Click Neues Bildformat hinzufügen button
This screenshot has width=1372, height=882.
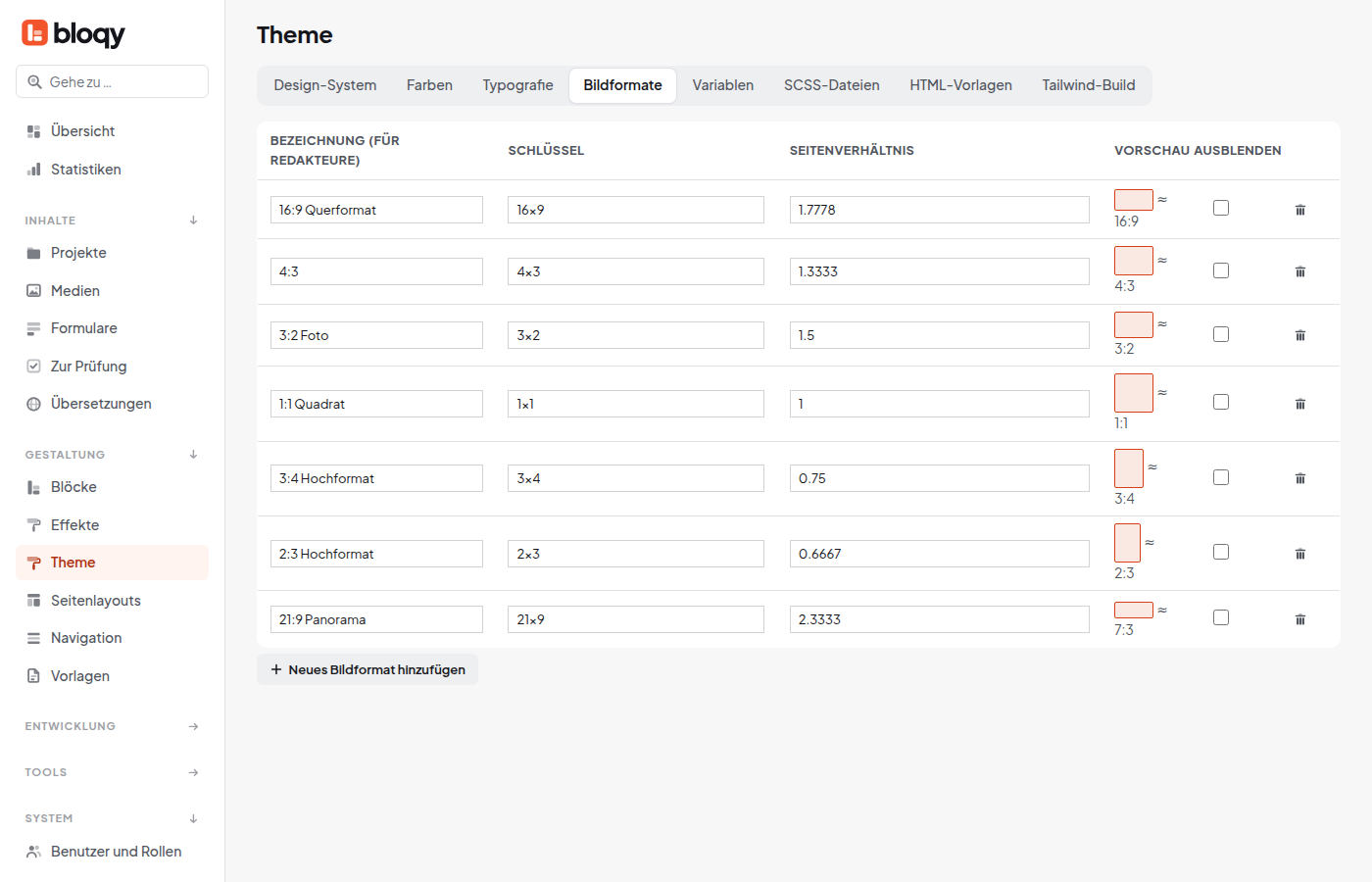point(367,669)
